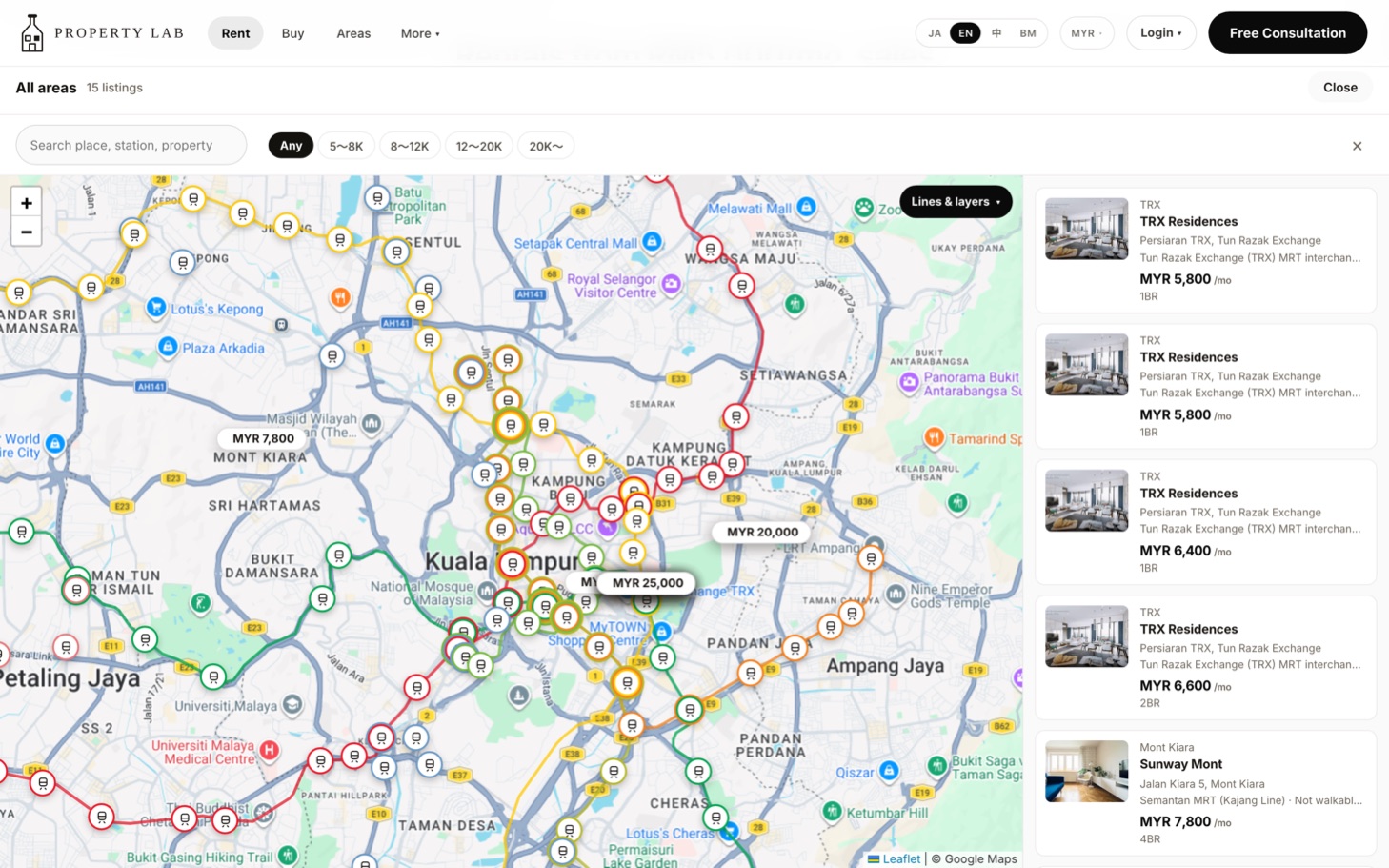Viewport: 1389px width, 868px height.
Task: Click the Zoo paw marker
Action: coord(864,207)
